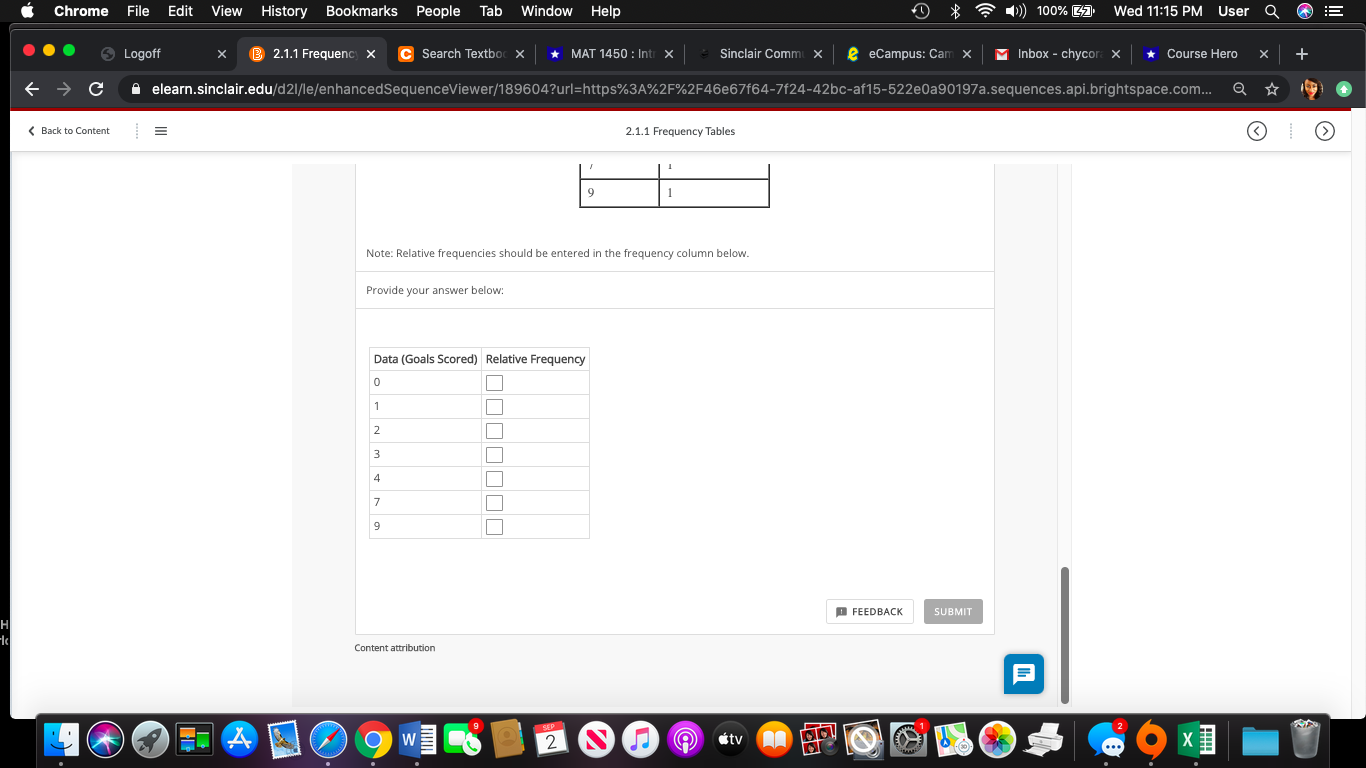Click relative frequency box for 1 goal
The image size is (1366, 768).
tap(494, 407)
